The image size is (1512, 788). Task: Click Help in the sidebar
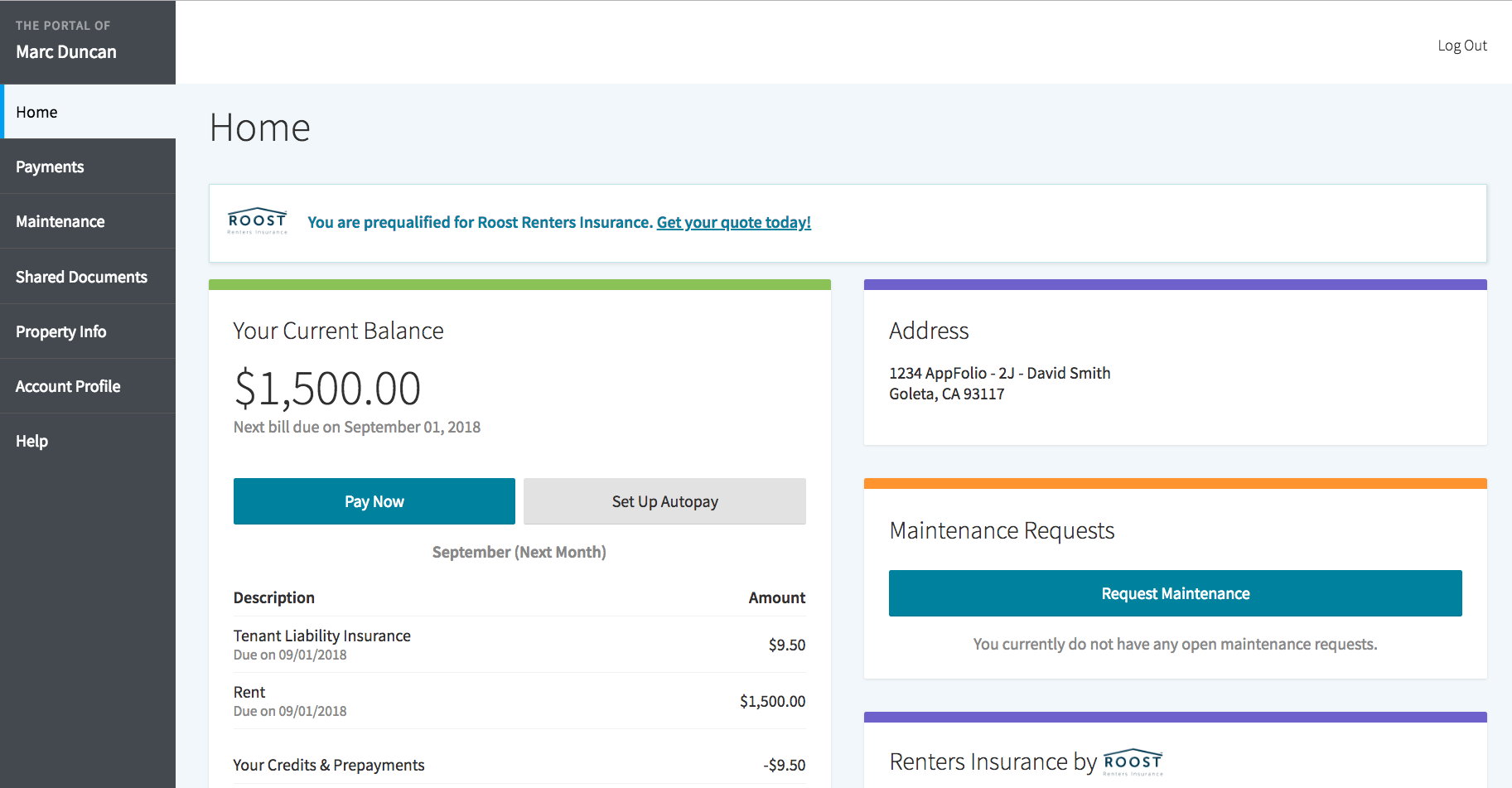[x=31, y=441]
